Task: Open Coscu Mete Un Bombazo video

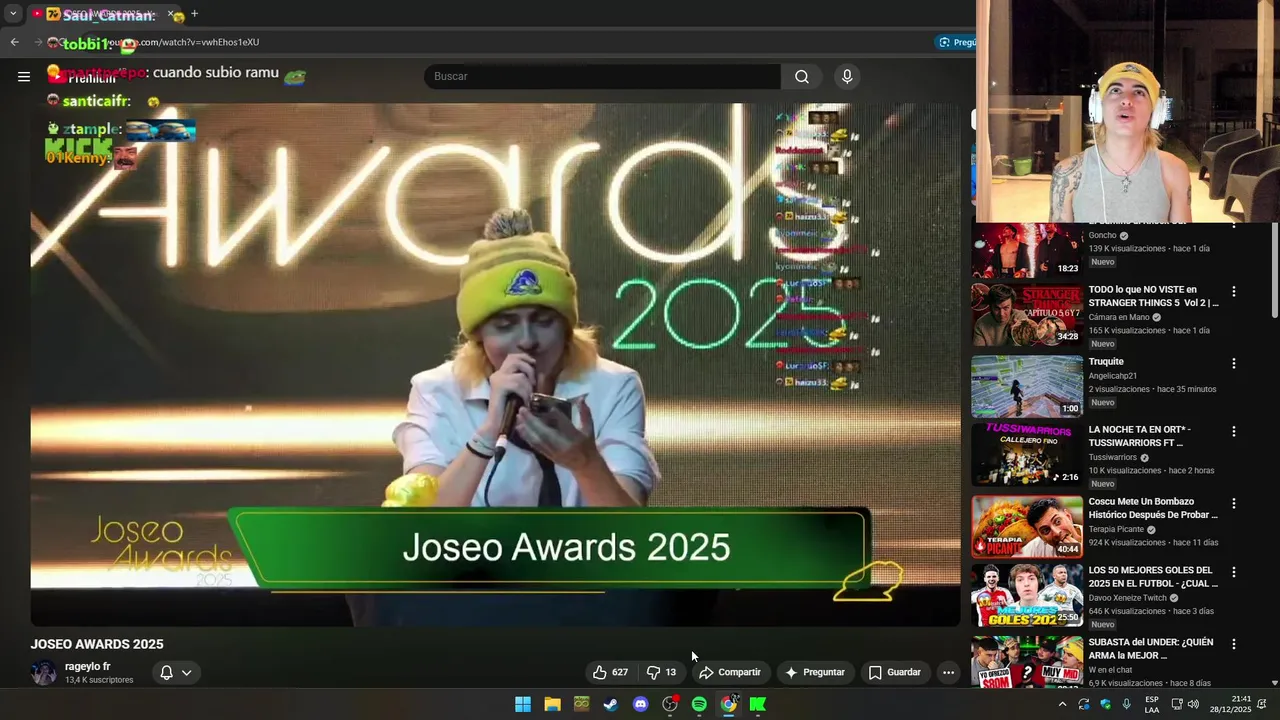Action: click(1153, 508)
